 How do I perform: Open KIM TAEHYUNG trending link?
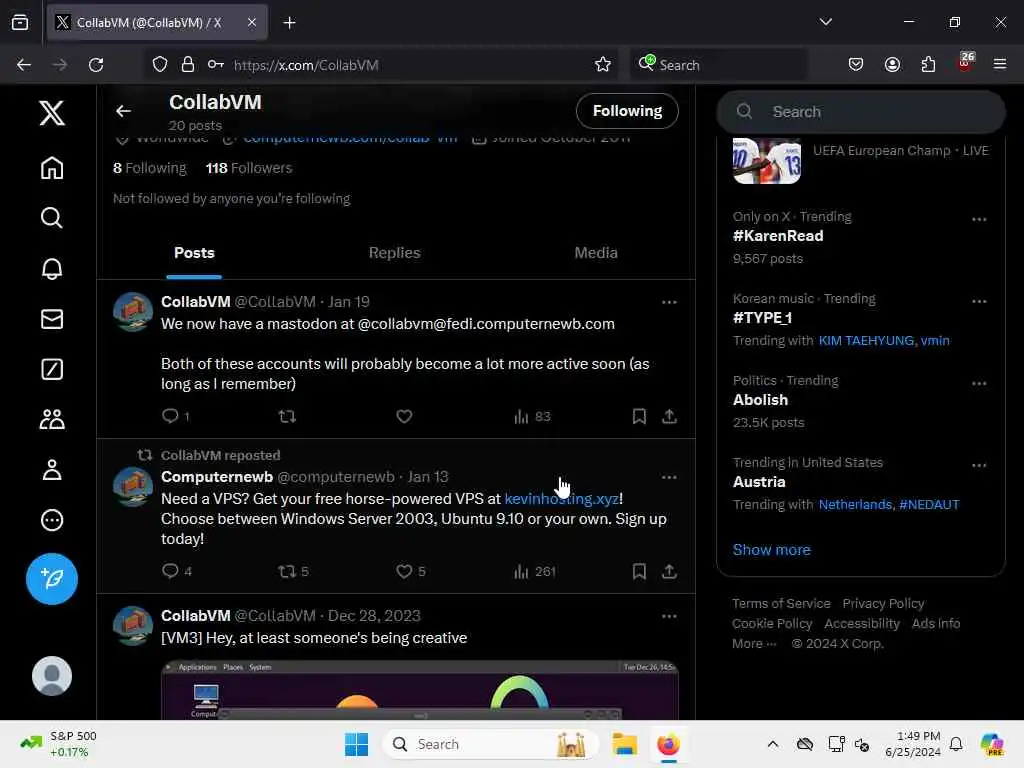click(866, 341)
